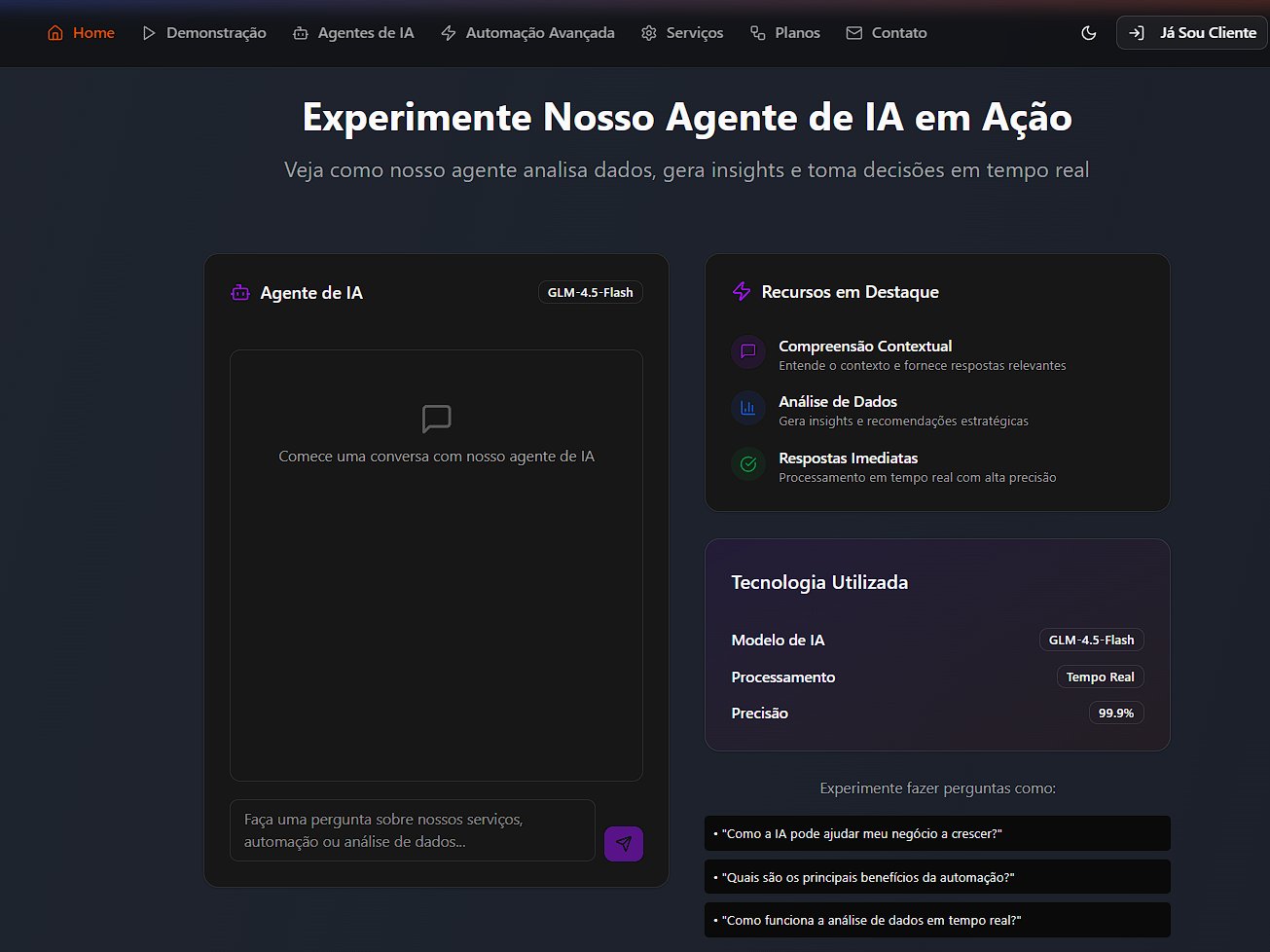Image resolution: width=1270 pixels, height=952 pixels.
Task: Select suggestion about IA helping business grow
Action: [x=936, y=833]
